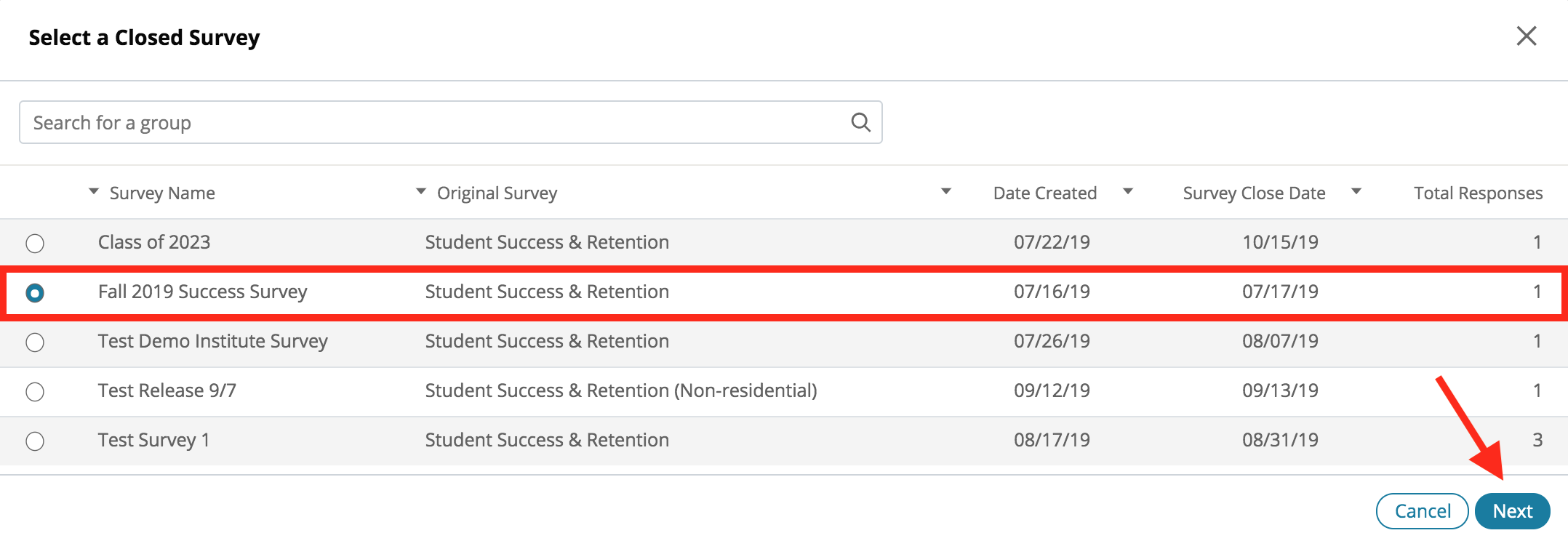1568x541 pixels.
Task: Choose Test Survey 1 via its radio button
Action: (x=36, y=440)
